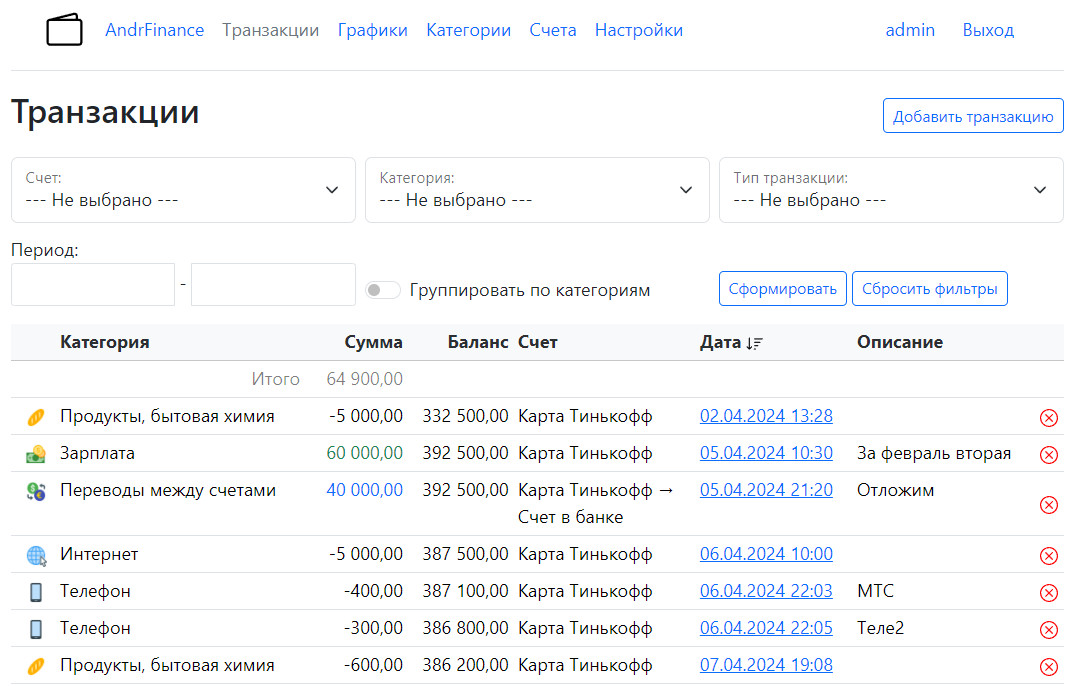The image size is (1090, 686).
Task: Click the period start date field
Action: click(92, 284)
